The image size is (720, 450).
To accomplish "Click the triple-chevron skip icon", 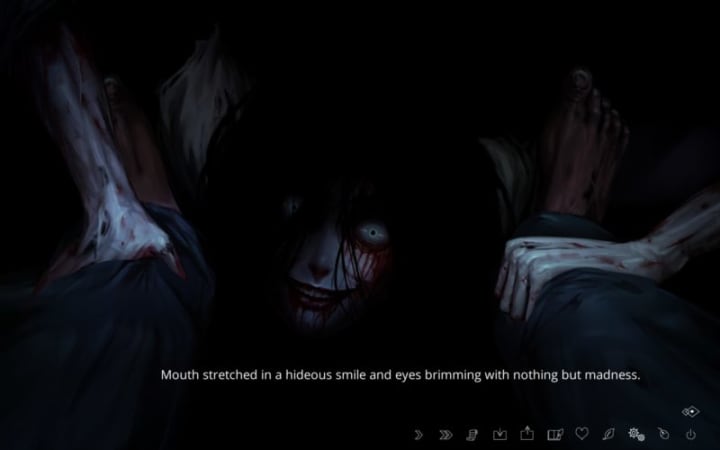I will pos(445,434).
